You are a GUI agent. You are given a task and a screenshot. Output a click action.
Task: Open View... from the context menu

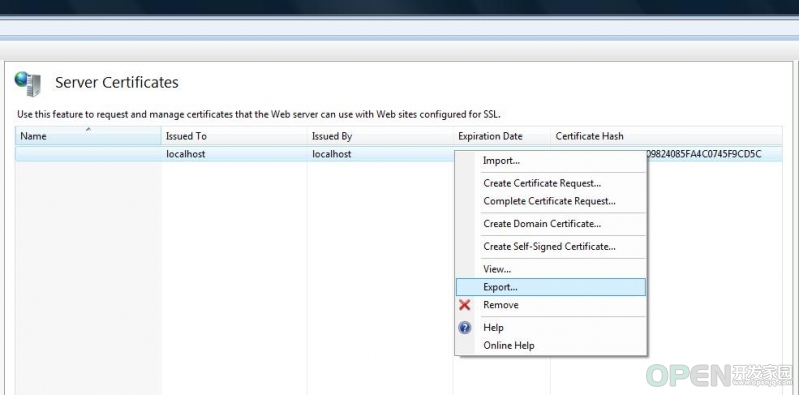[551, 269]
